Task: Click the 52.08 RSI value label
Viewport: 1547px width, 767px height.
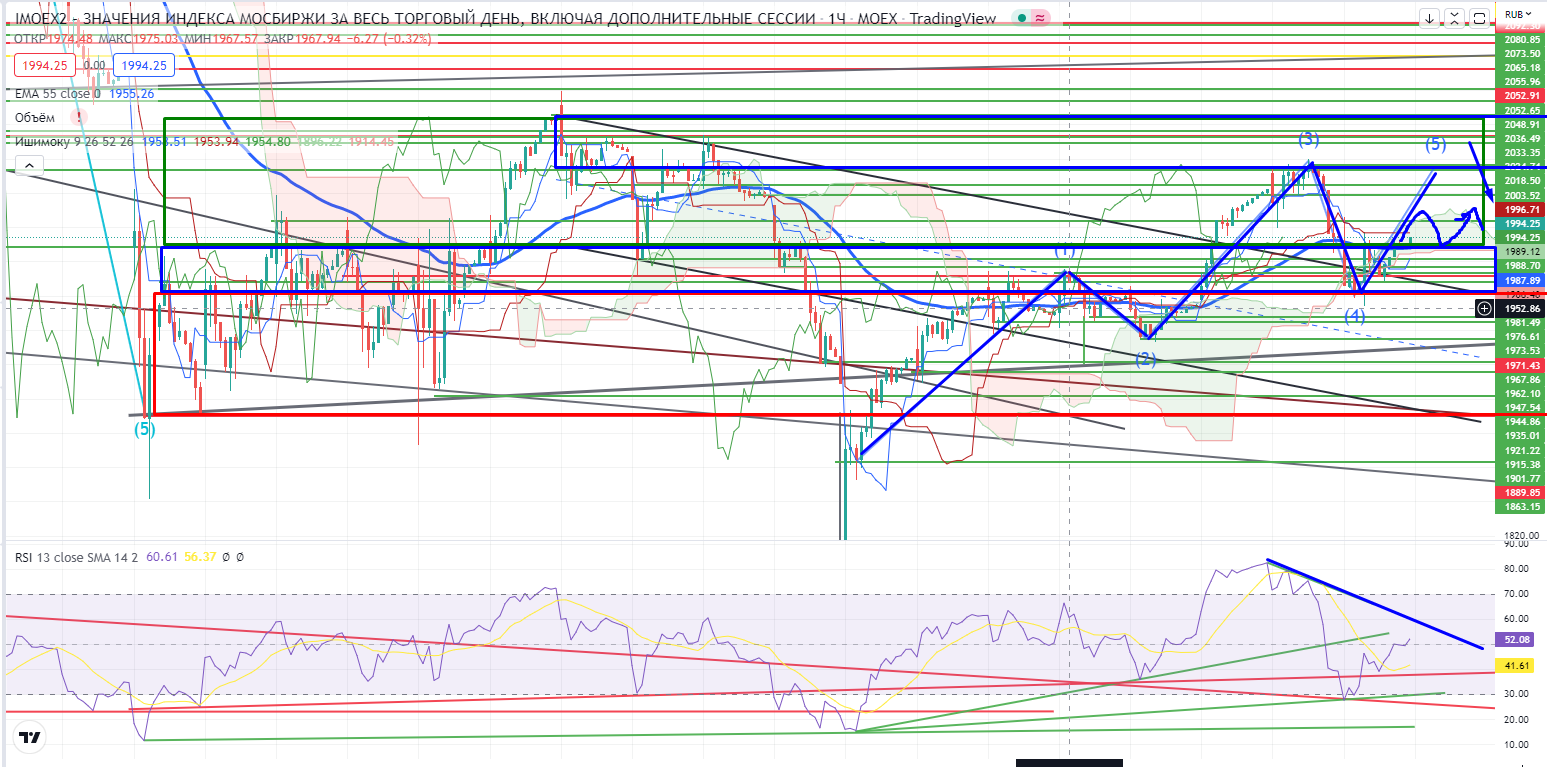Action: pyautogui.click(x=1518, y=639)
